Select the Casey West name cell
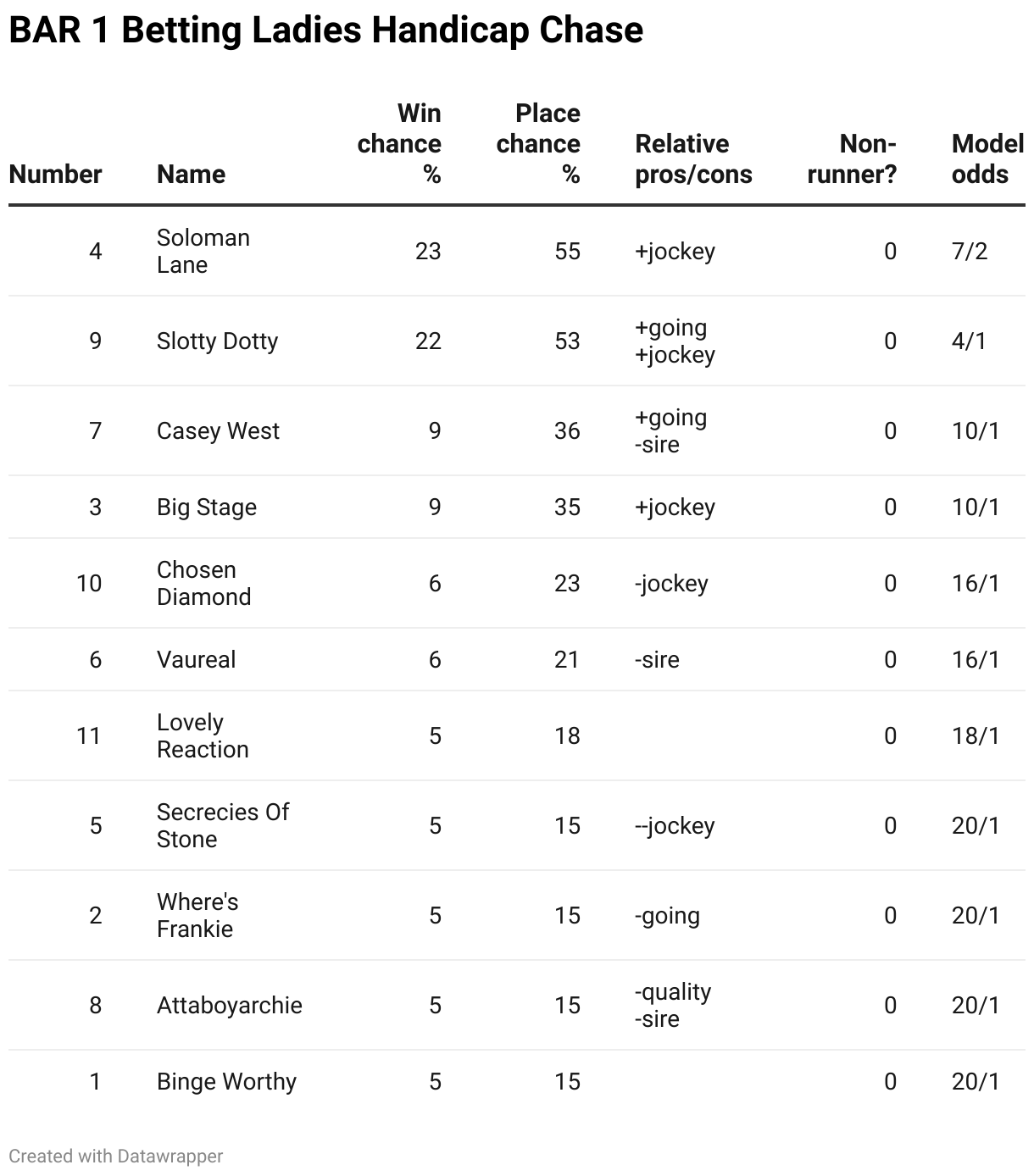Image resolution: width=1034 pixels, height=1176 pixels. point(218,430)
